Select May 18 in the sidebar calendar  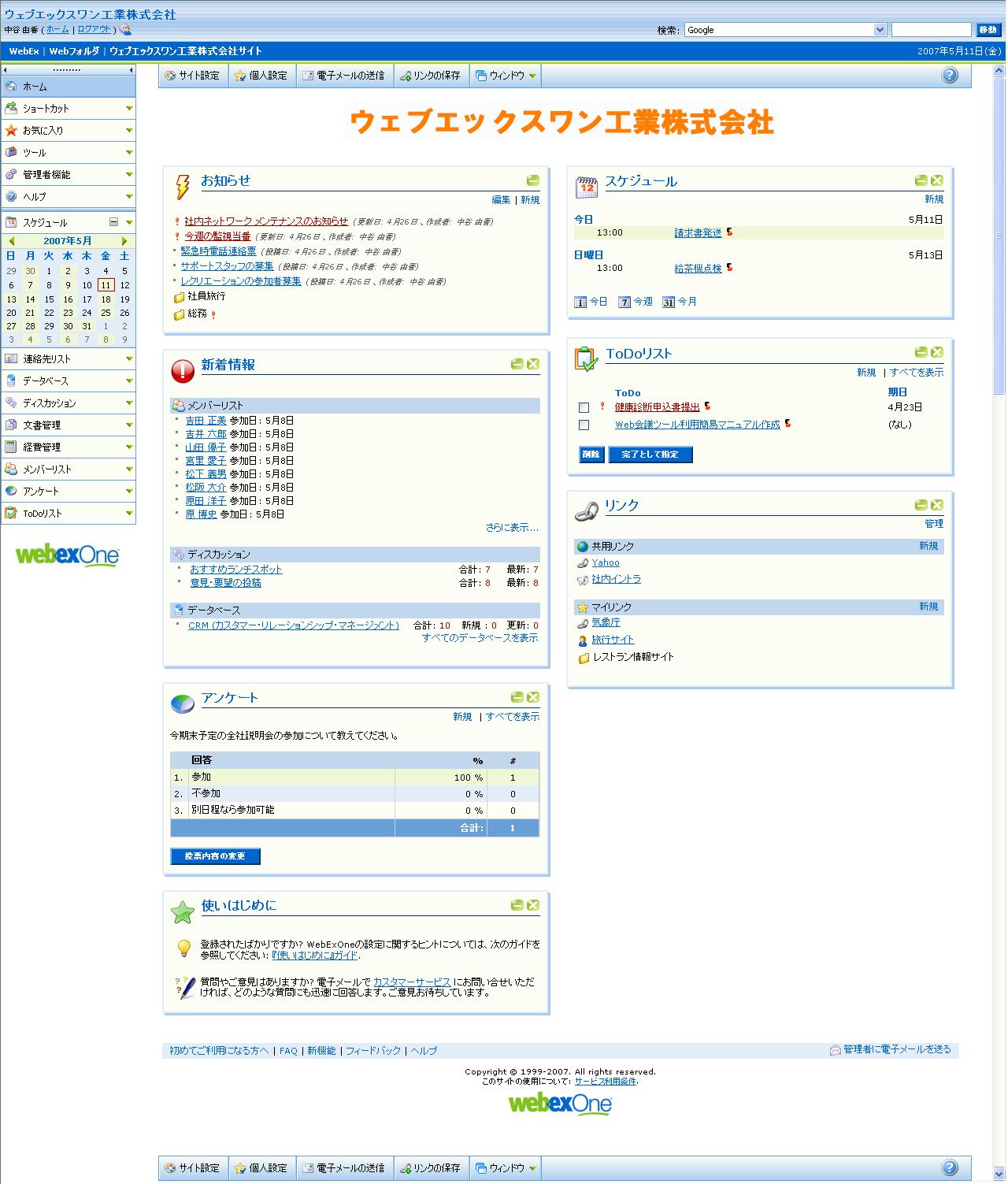coord(106,299)
